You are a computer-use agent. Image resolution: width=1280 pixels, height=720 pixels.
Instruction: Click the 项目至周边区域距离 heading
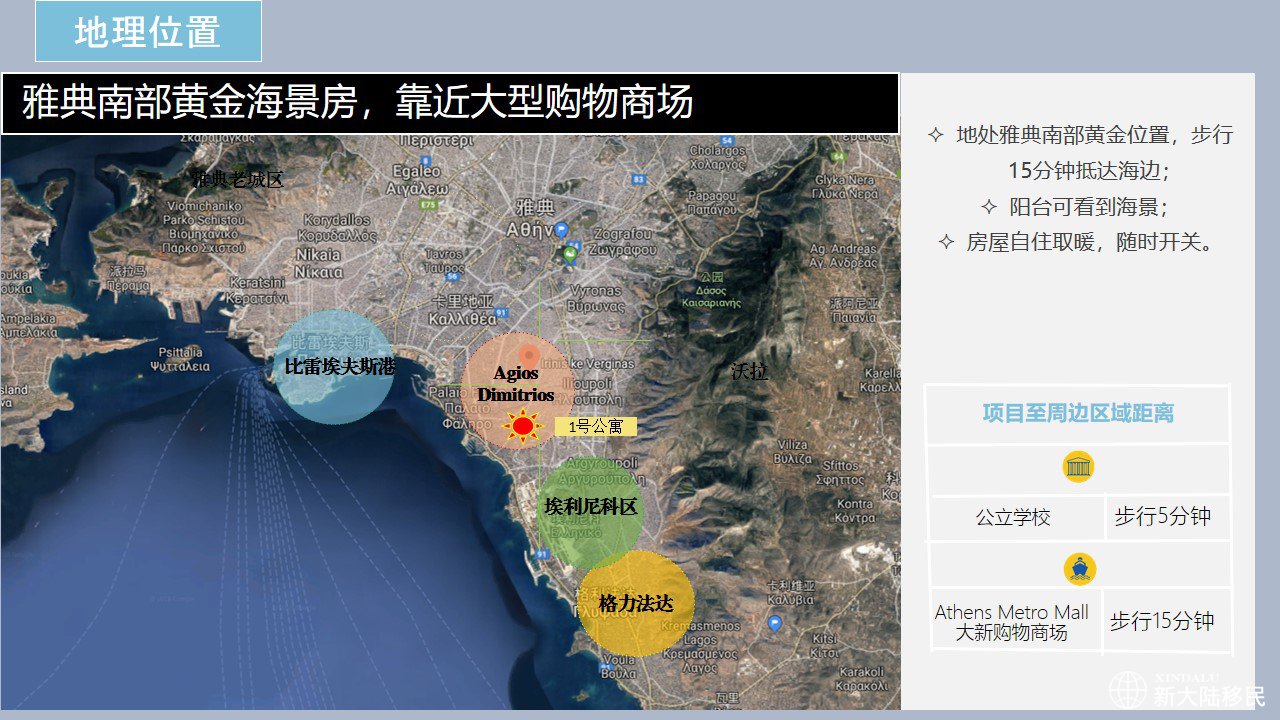point(1078,414)
